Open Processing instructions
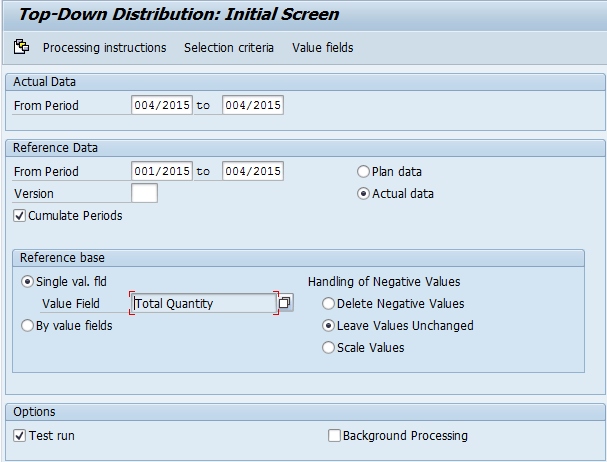 [x=104, y=48]
